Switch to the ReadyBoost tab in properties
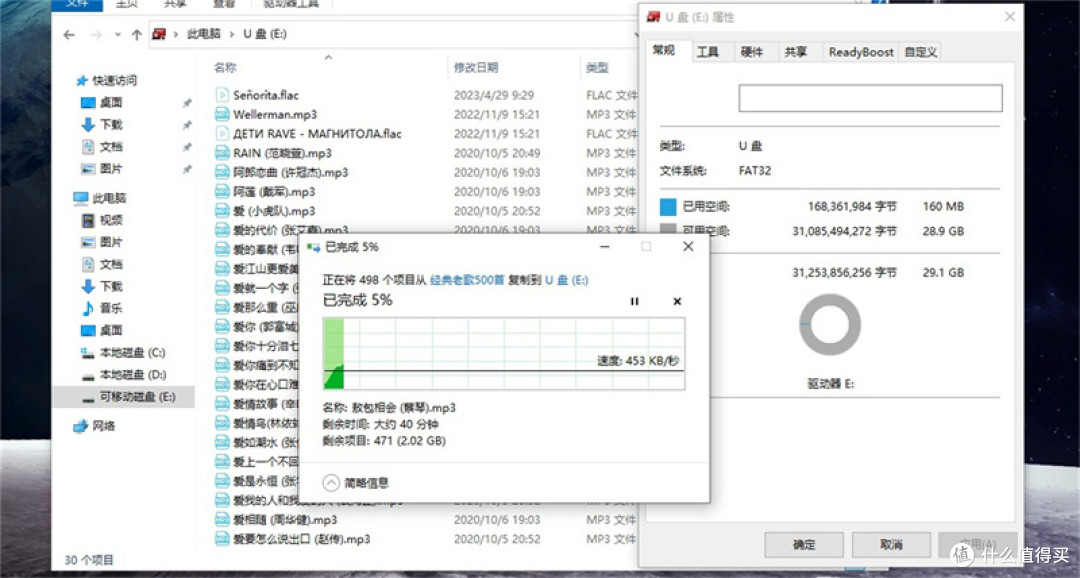Screen dimensions: 1080x578 pos(861,52)
